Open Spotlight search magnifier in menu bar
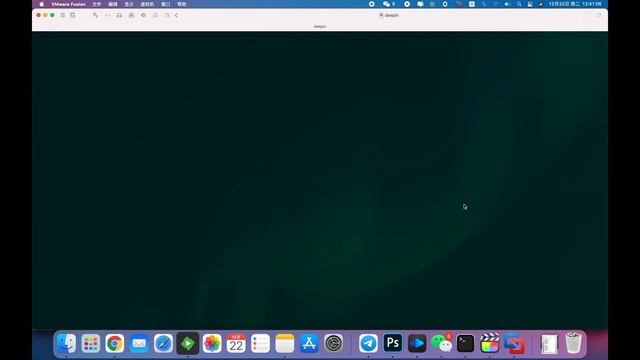Screen dimensions: 640x360 tap(519, 4)
